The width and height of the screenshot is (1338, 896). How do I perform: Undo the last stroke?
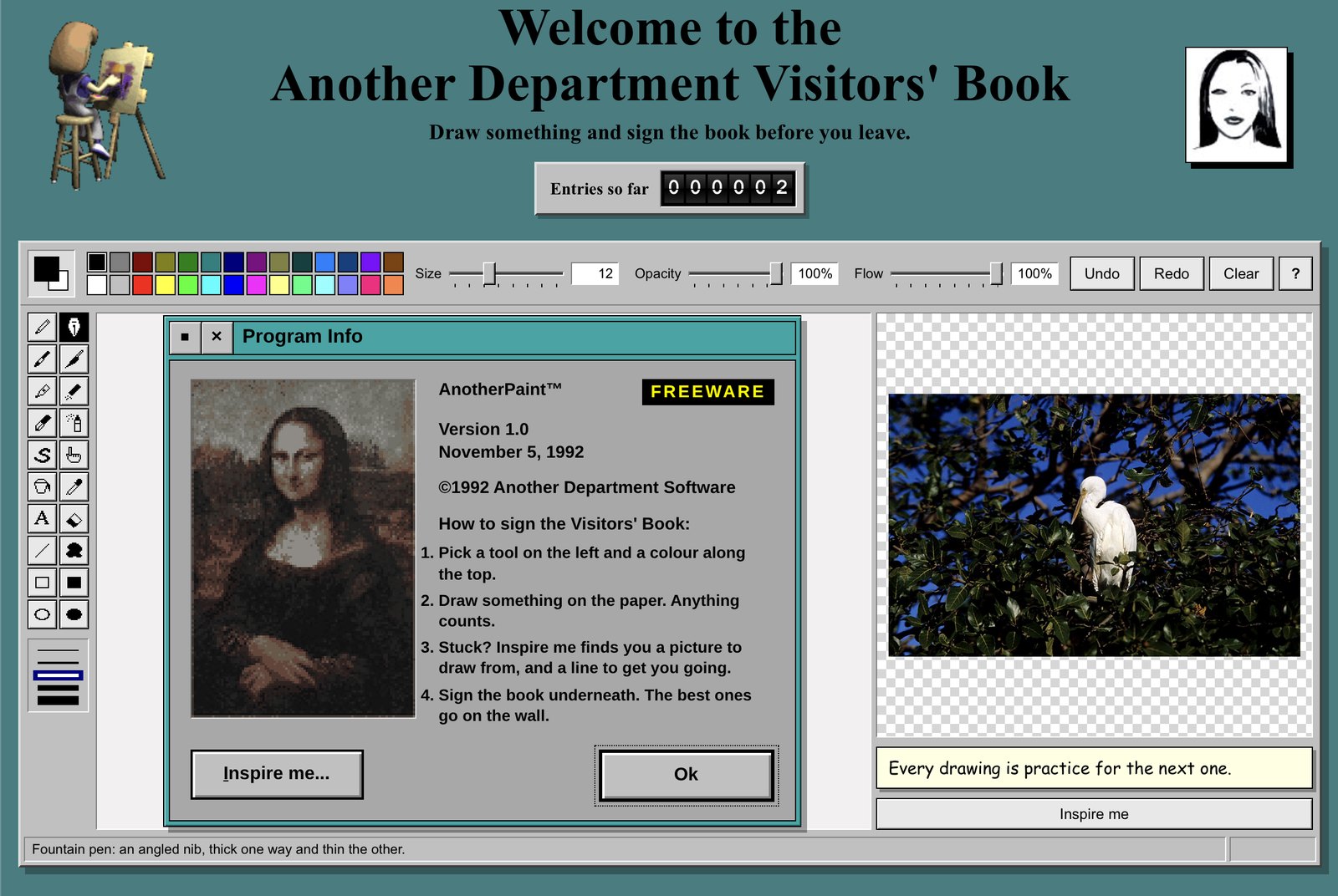point(1101,273)
